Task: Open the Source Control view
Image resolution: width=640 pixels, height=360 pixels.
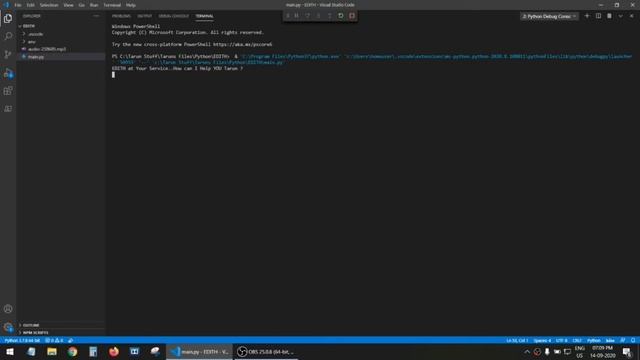Action: 8,54
